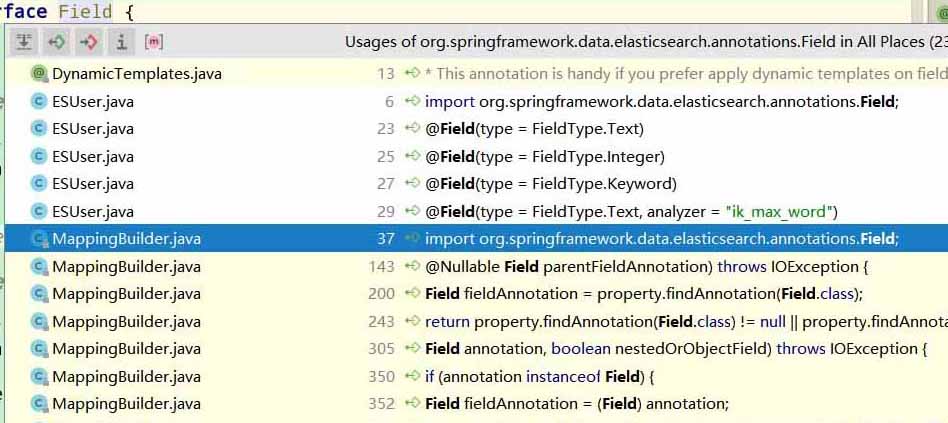Click the first toolbar icon with the downward arrow

[24, 42]
